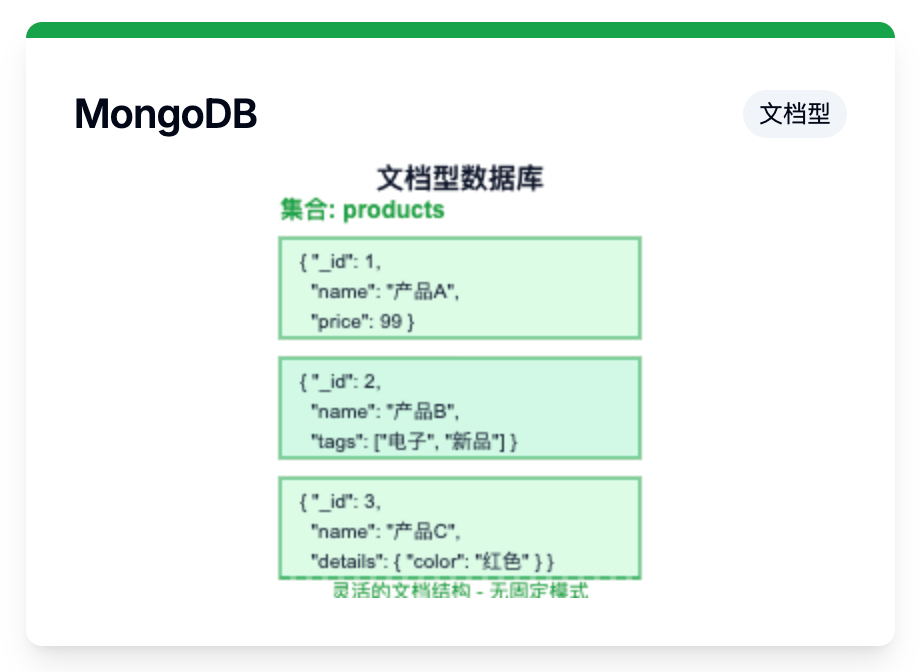Select the 产品A name value
922x672 pixels.
[x=424, y=292]
